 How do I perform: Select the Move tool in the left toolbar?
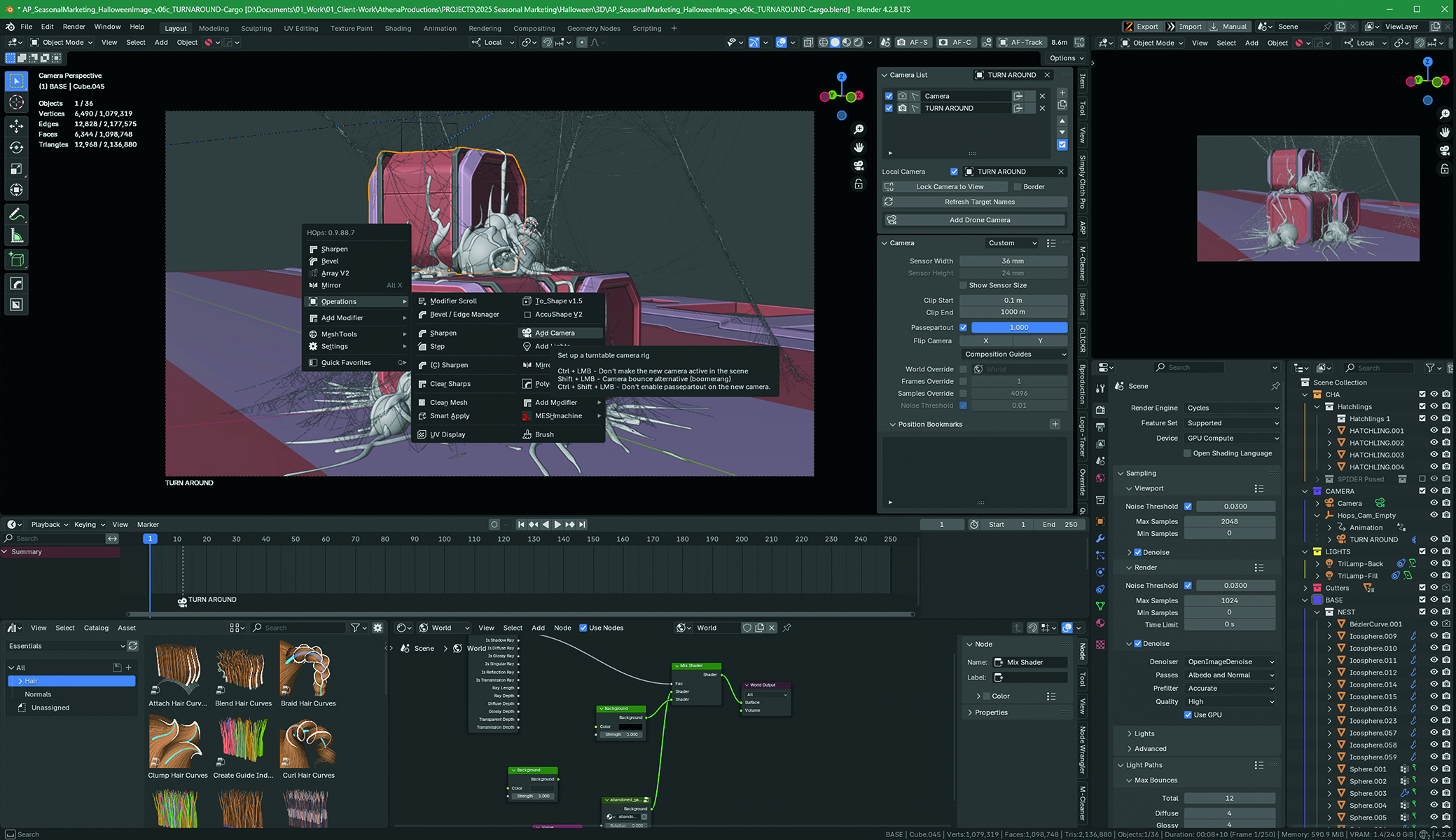[16, 126]
